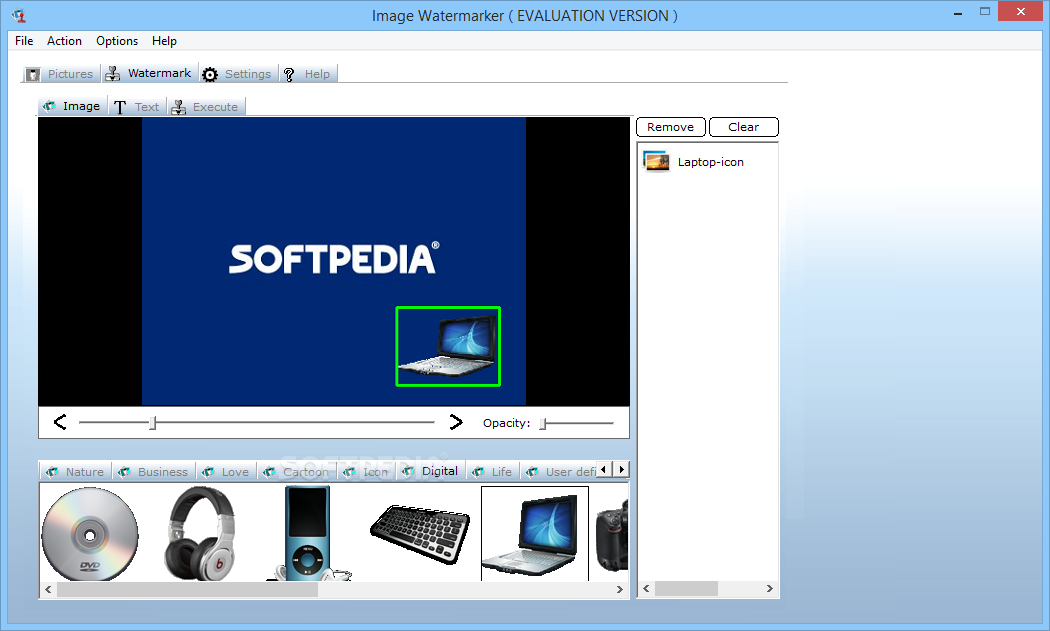Select the Watermark tab
The image size is (1050, 631).
149,73
